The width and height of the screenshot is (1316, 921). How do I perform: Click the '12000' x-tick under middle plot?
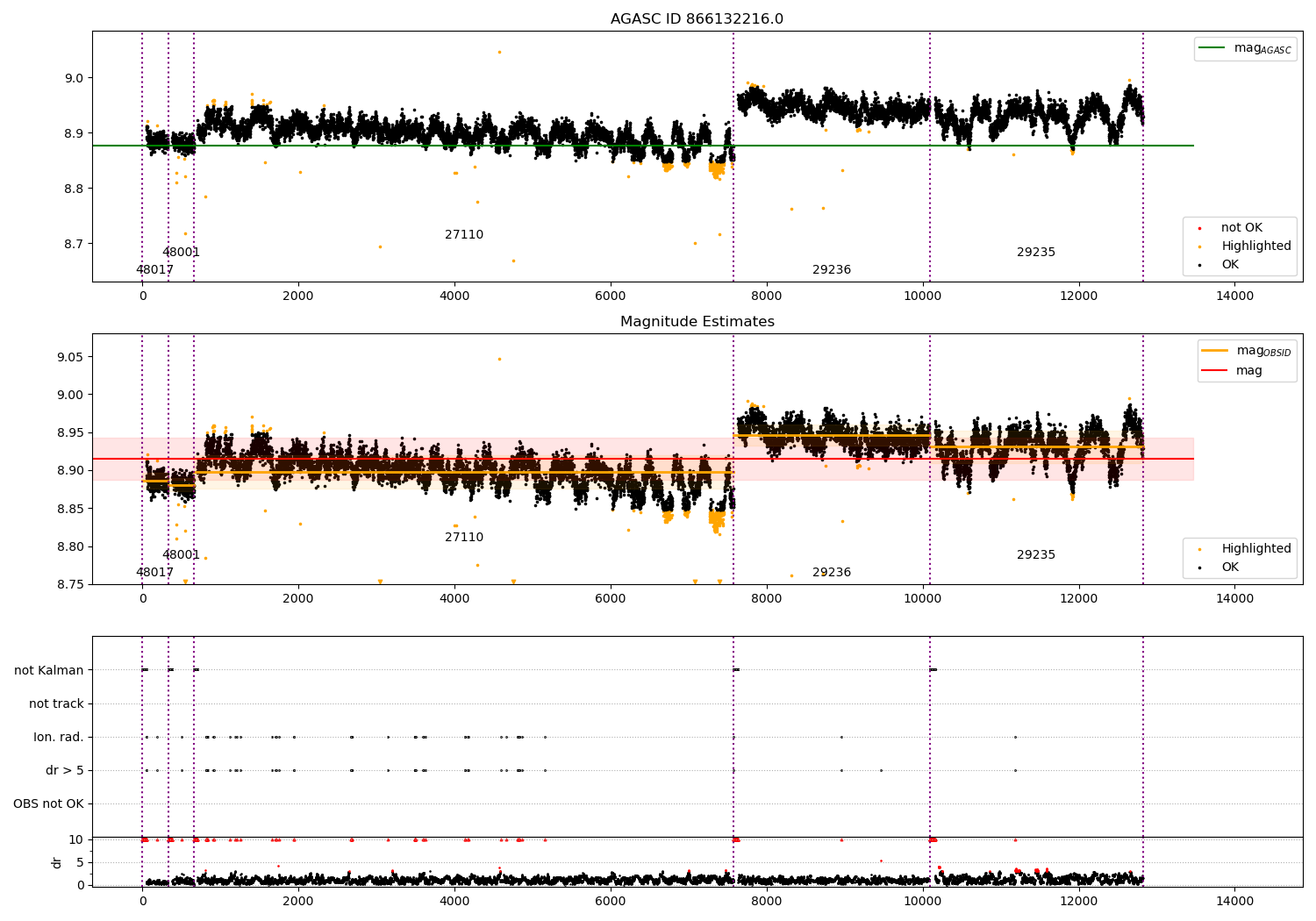[1078, 599]
